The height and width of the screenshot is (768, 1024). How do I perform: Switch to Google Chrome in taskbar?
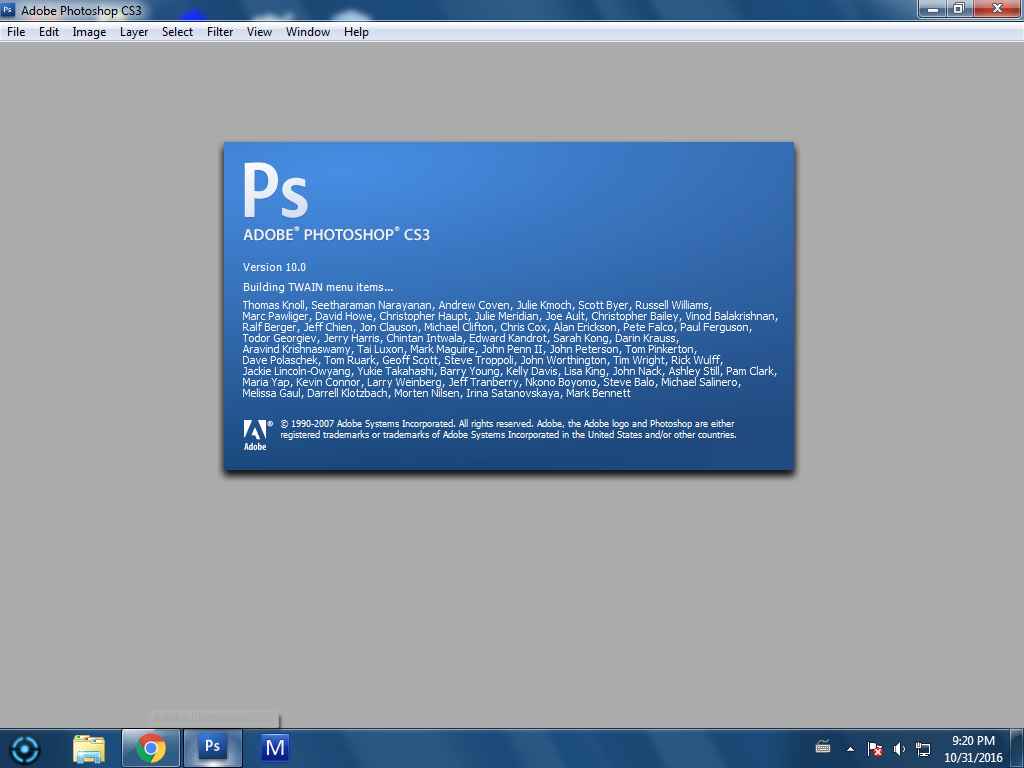[151, 748]
